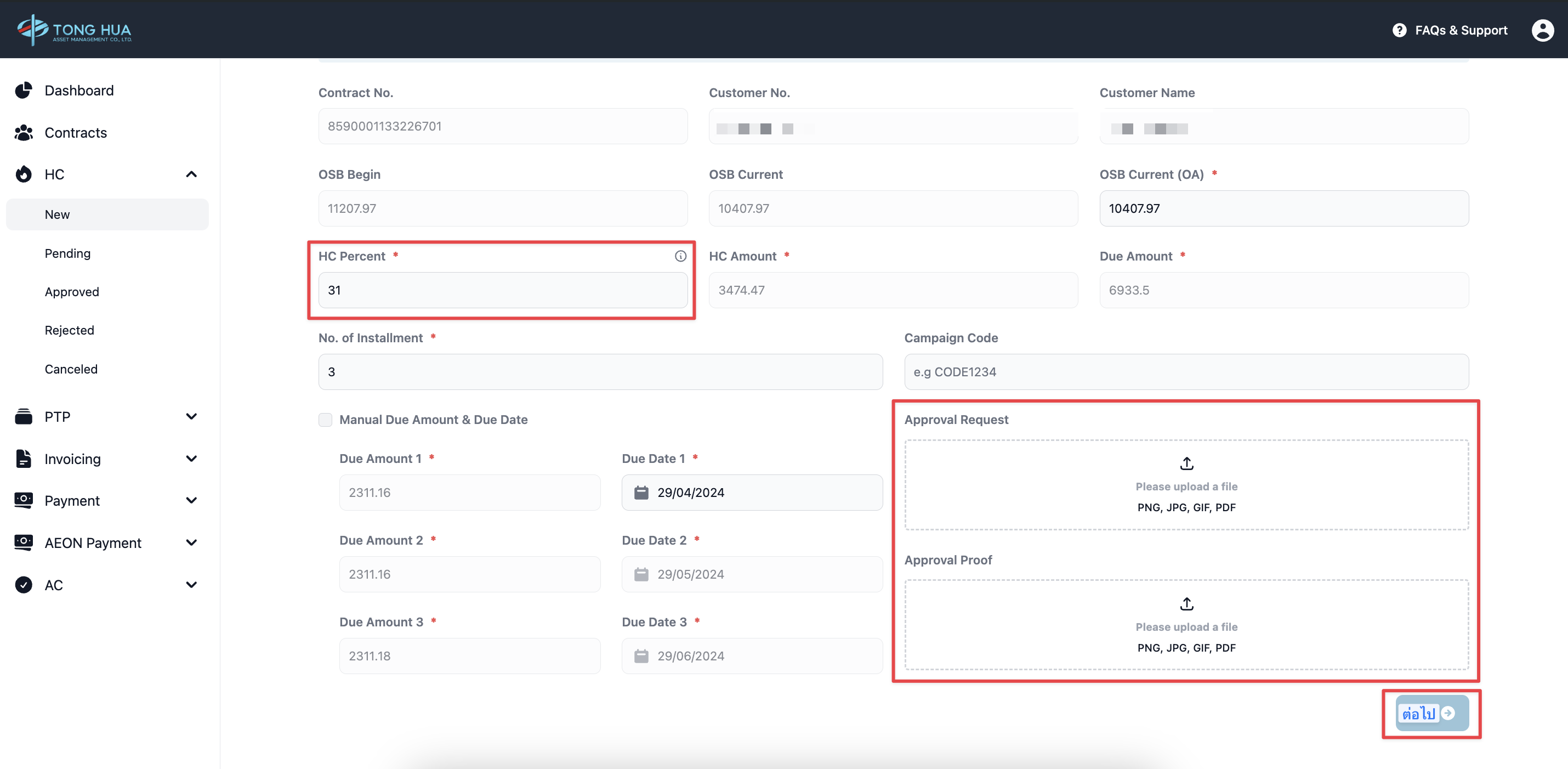Image resolution: width=1568 pixels, height=769 pixels.
Task: Focus the No. of Installment field
Action: tap(600, 371)
